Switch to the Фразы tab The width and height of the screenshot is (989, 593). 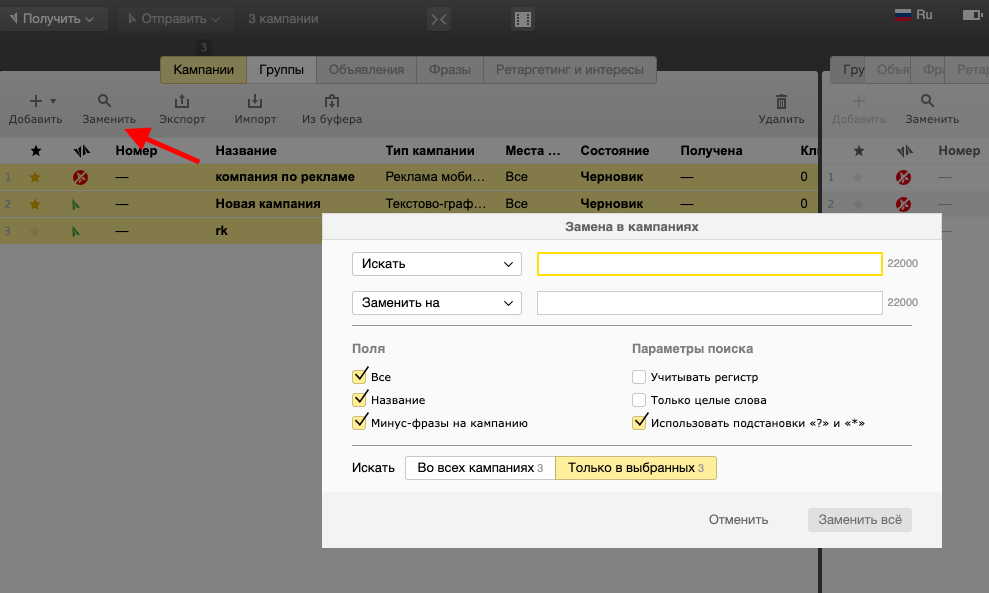coord(450,70)
